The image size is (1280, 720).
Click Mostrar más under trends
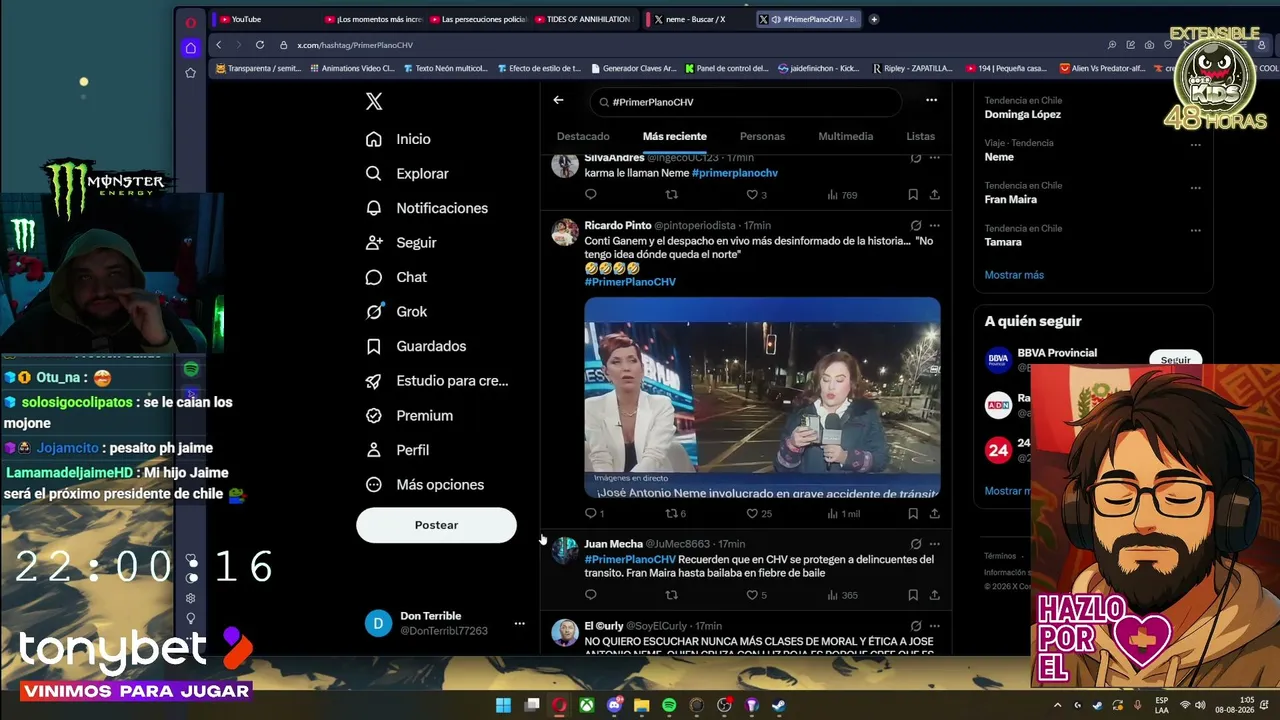[1014, 275]
